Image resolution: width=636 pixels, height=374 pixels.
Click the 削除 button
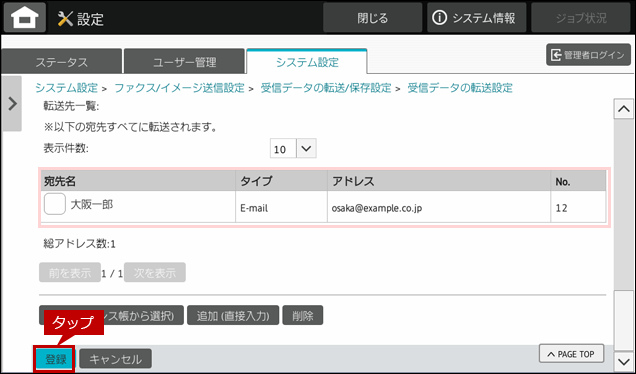303,315
